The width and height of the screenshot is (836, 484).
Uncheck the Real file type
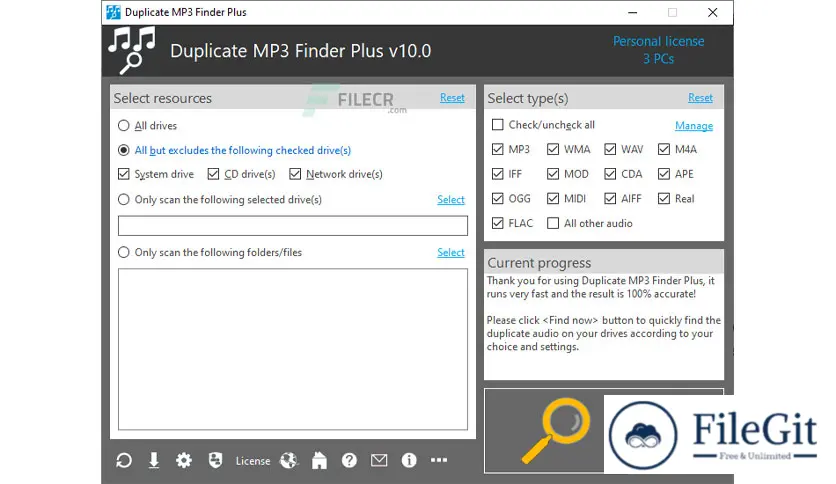tap(664, 198)
